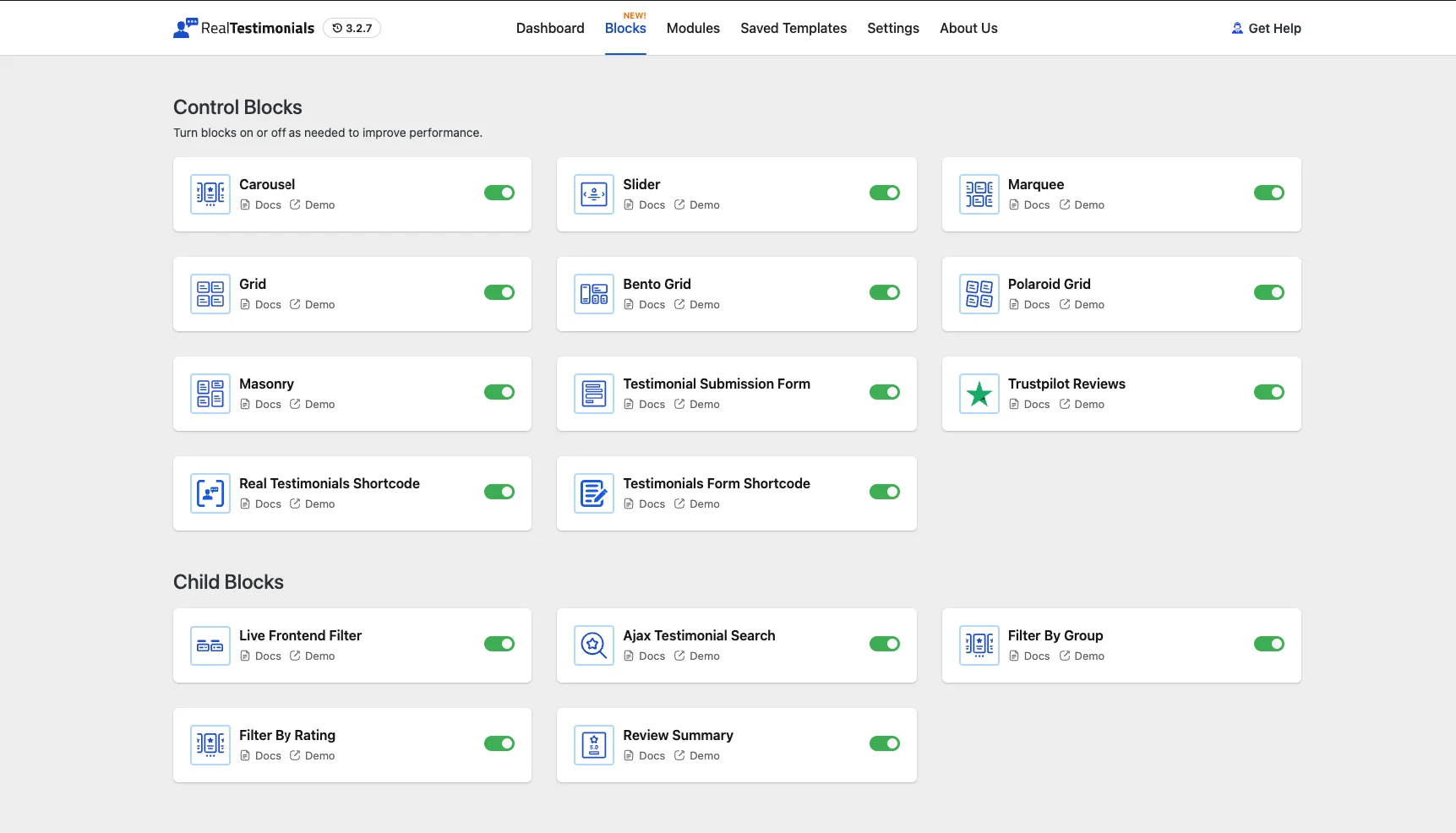1456x833 pixels.
Task: View Live Frontend Filter Demo
Action: coord(313,656)
